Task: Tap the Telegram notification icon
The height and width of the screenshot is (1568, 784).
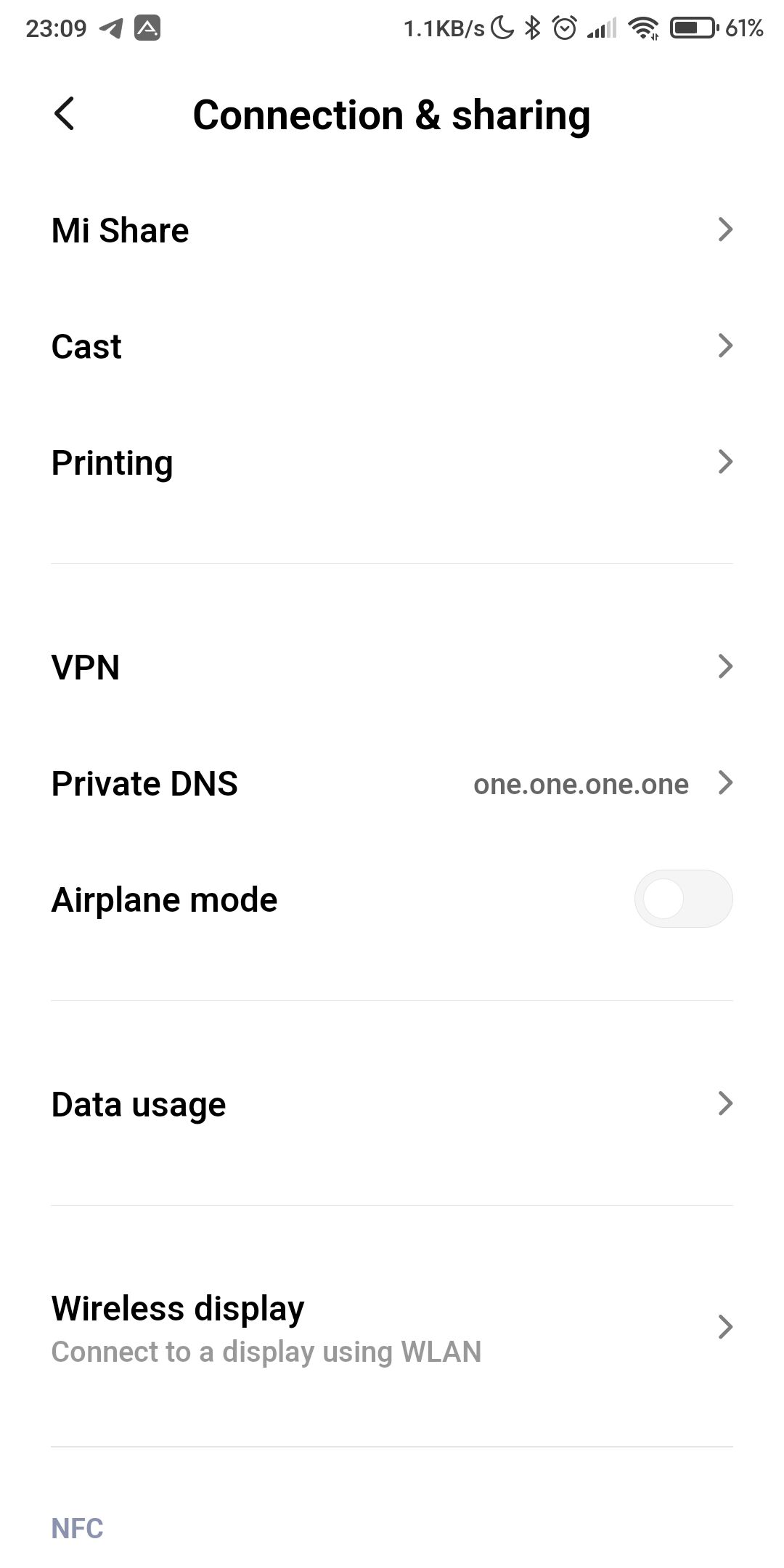Action: [110, 28]
